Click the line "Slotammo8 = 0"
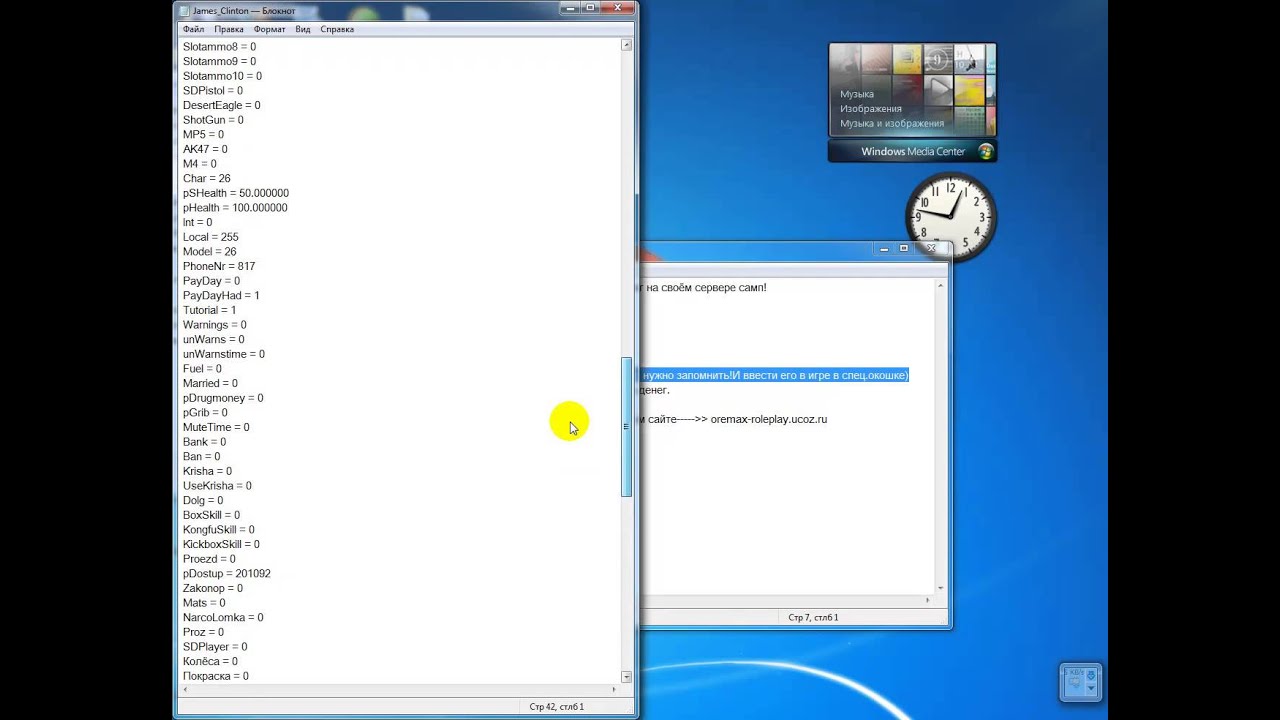This screenshot has height=720, width=1280. click(x=219, y=47)
